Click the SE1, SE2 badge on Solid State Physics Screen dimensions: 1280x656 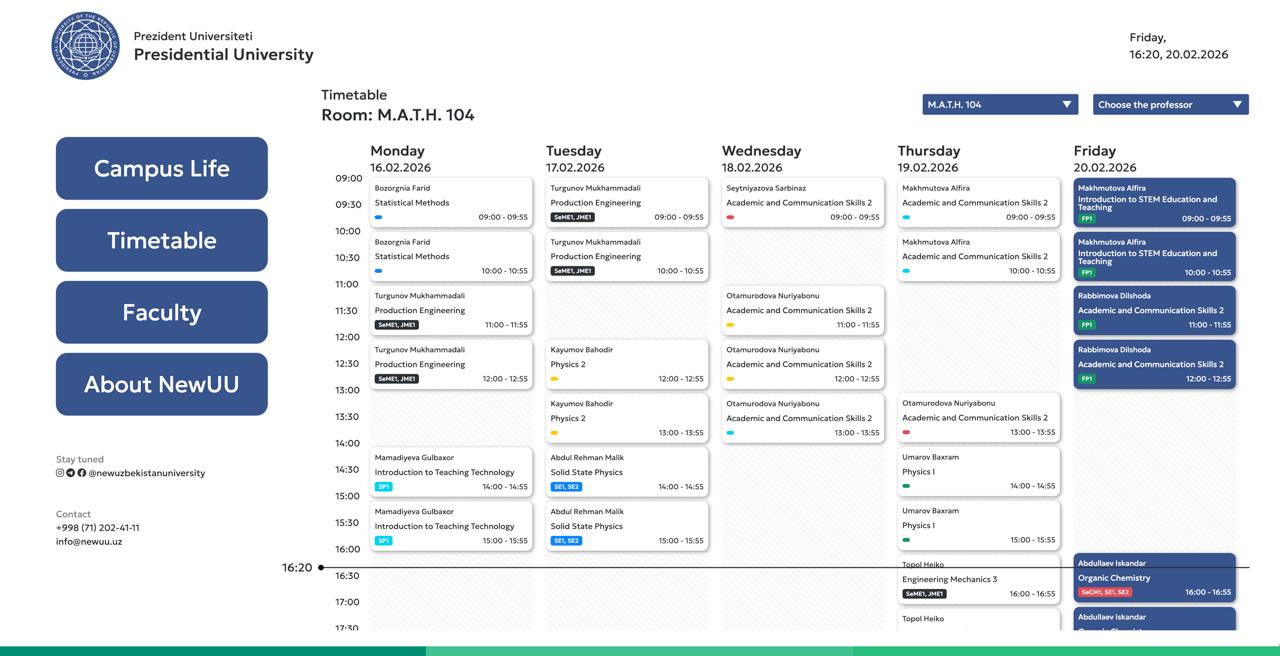tap(565, 485)
